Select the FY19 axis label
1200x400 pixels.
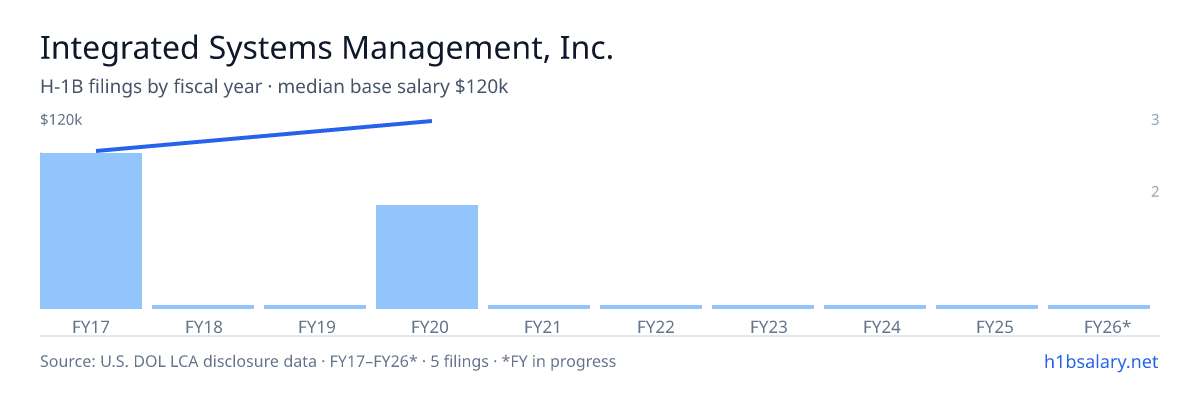[x=315, y=326]
